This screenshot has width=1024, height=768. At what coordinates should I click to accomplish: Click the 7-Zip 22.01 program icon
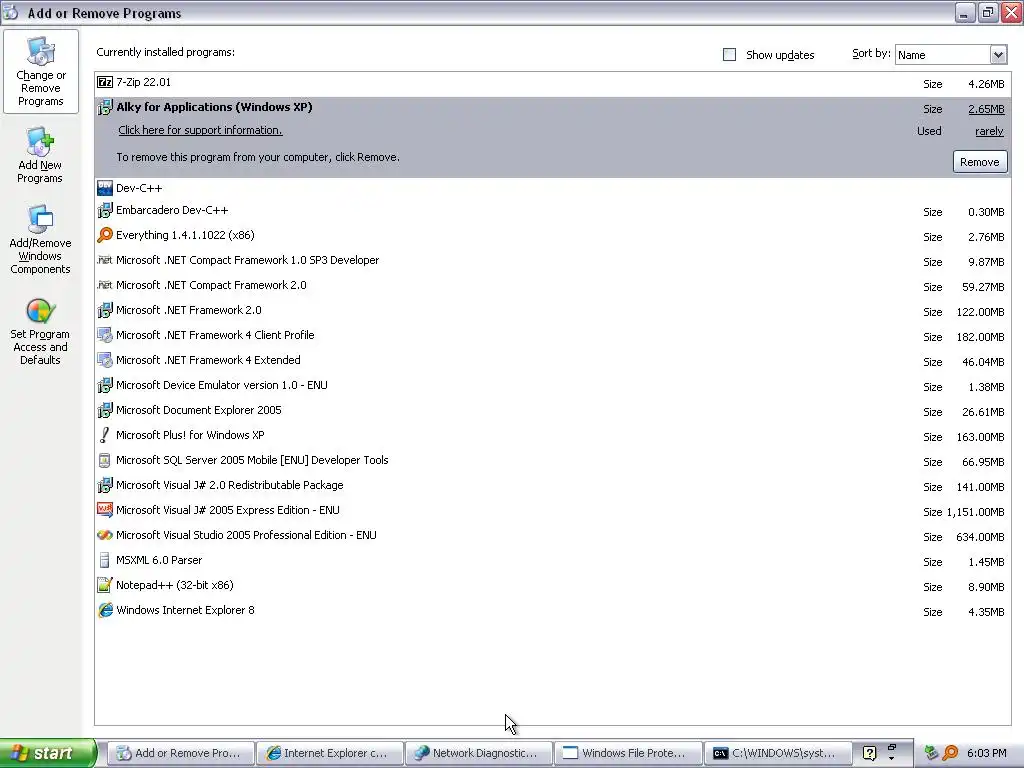(x=104, y=82)
